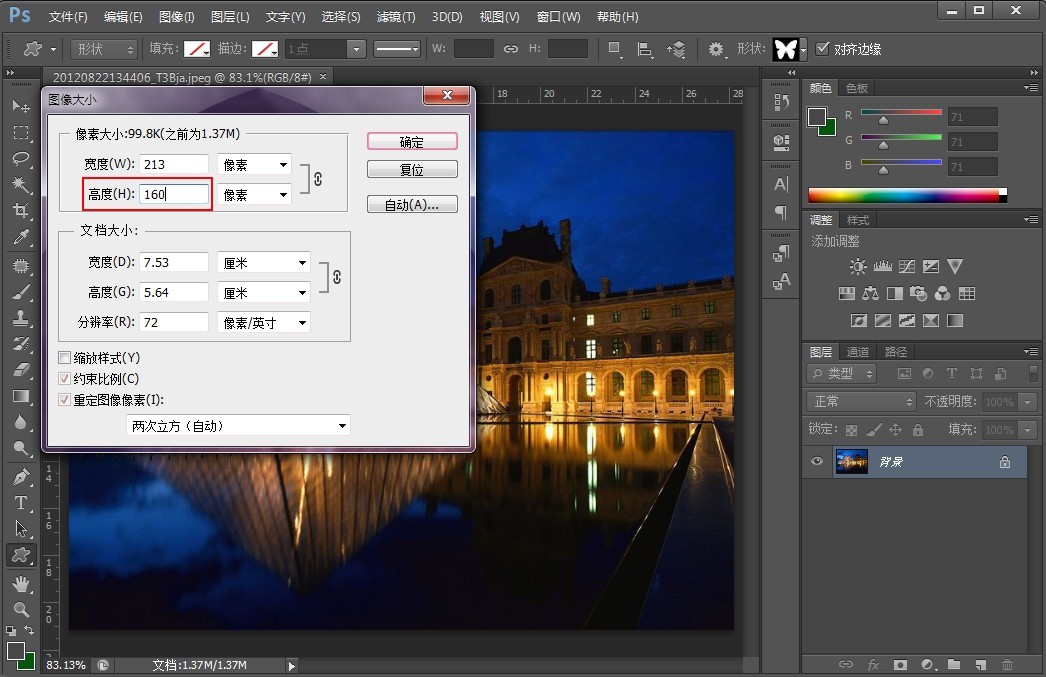Open the 分辨率 unit 像素/英寸 dropdown

[x=264, y=323]
